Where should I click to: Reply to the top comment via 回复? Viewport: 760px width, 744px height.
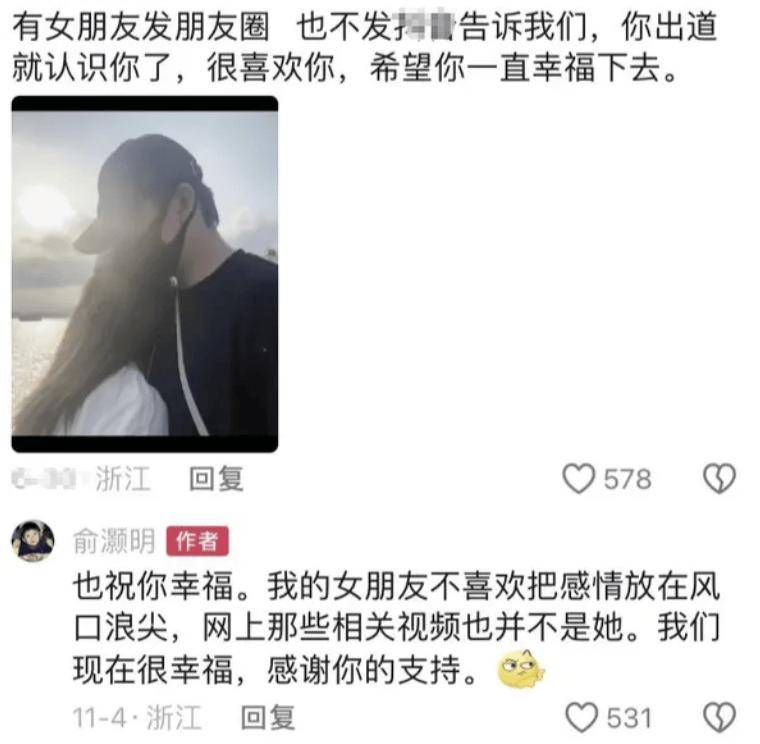click(x=216, y=479)
